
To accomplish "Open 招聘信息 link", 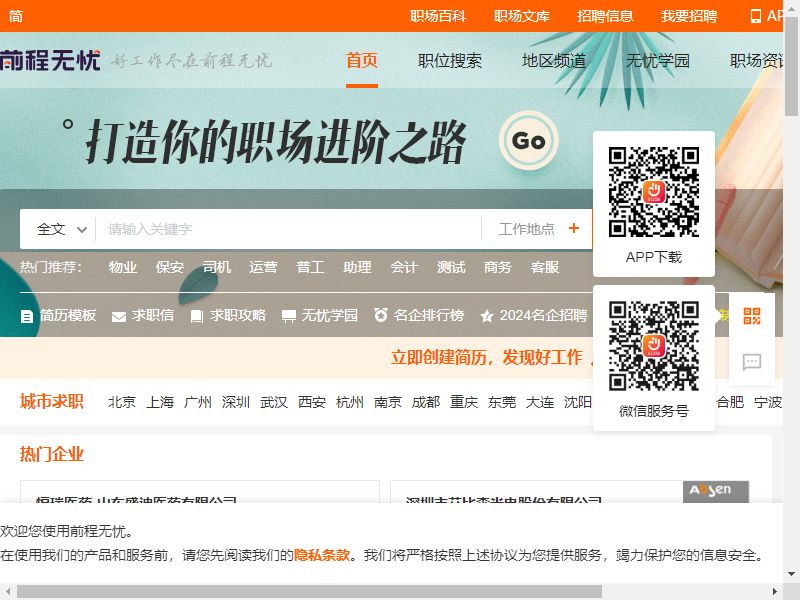I will tap(605, 16).
